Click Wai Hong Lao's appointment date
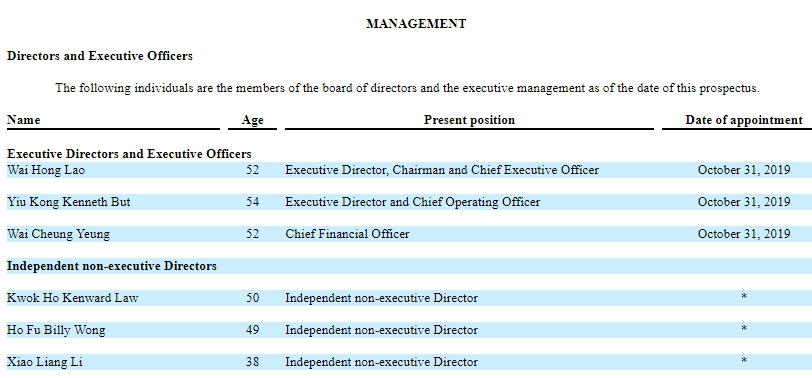Image resolution: width=812 pixels, height=378 pixels. tap(744, 170)
